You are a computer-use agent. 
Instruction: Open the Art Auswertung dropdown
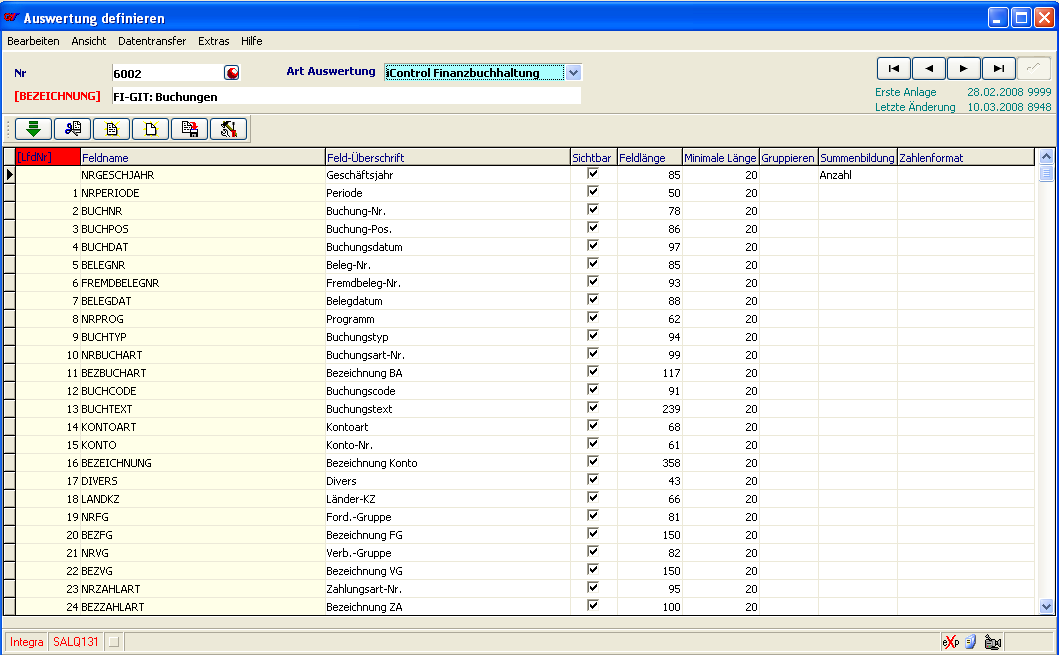coord(572,73)
